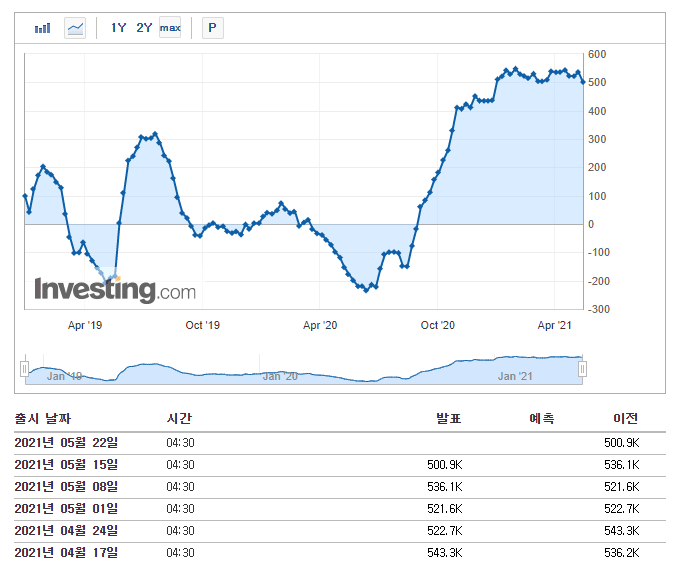The image size is (673, 573).
Task: Set chart range to 1Y
Action: (x=118, y=28)
